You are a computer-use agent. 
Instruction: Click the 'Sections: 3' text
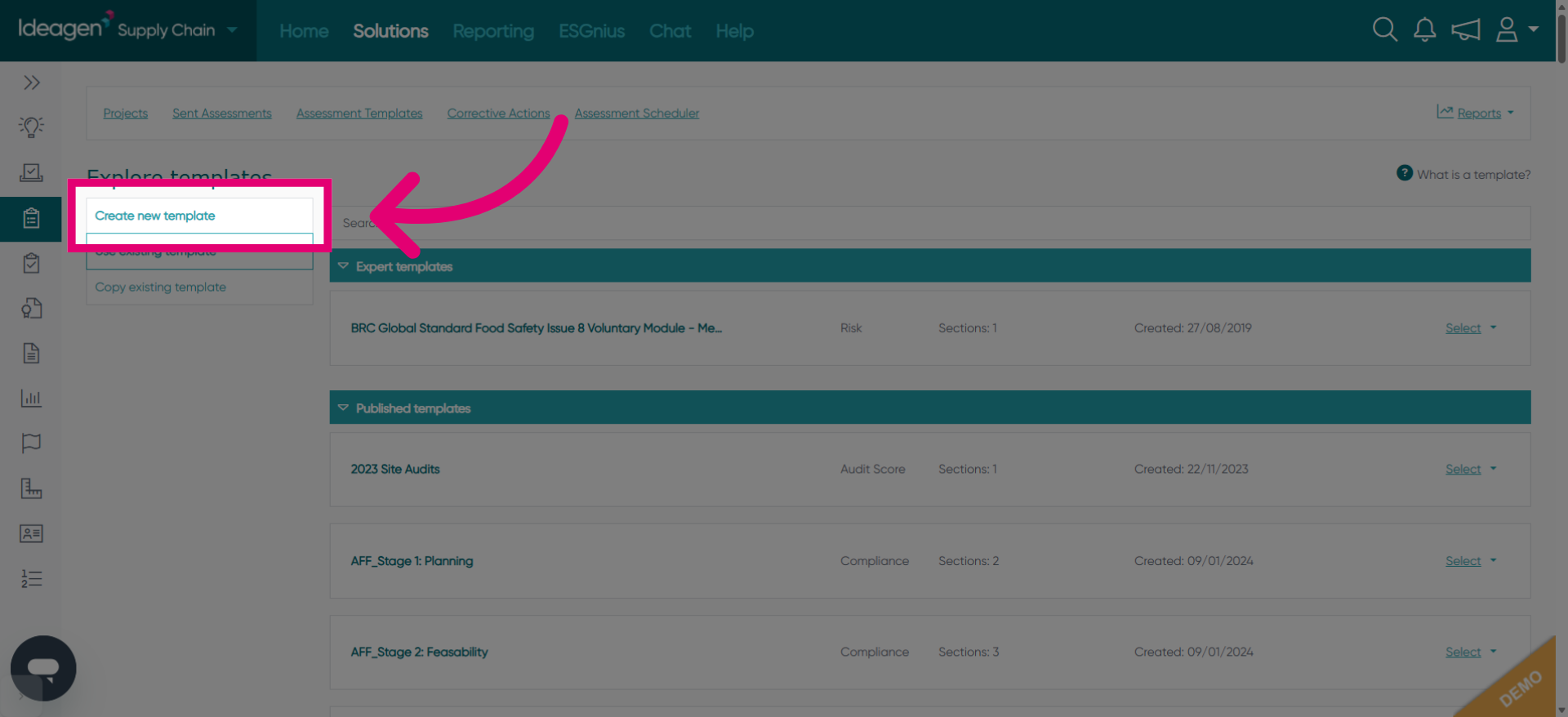click(x=968, y=652)
